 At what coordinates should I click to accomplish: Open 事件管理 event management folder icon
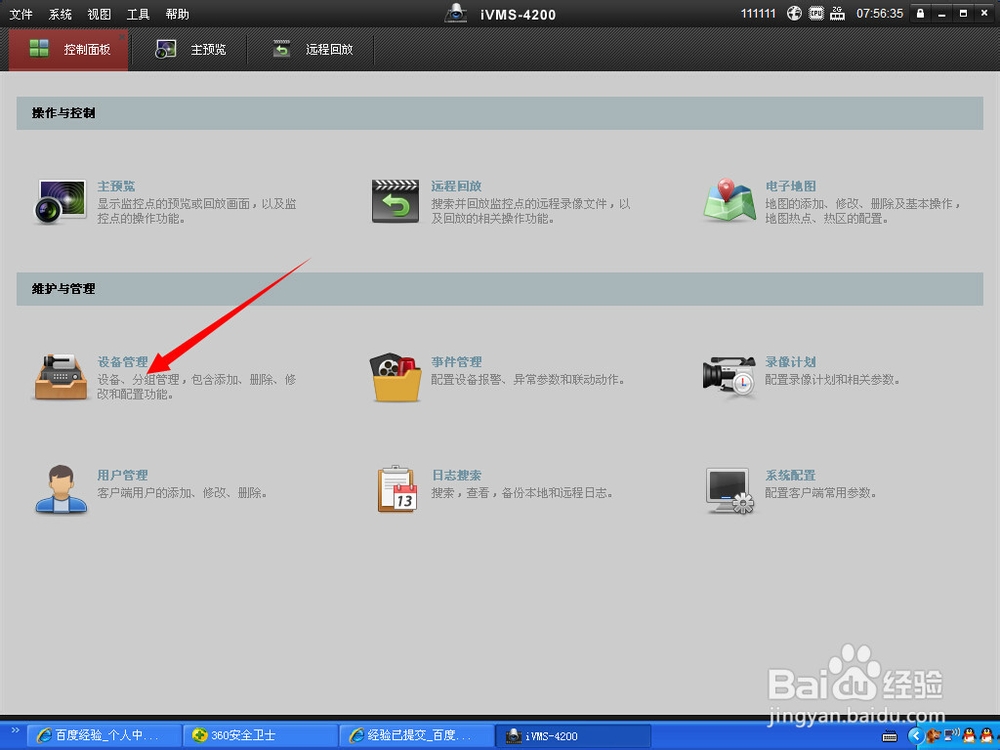click(393, 376)
